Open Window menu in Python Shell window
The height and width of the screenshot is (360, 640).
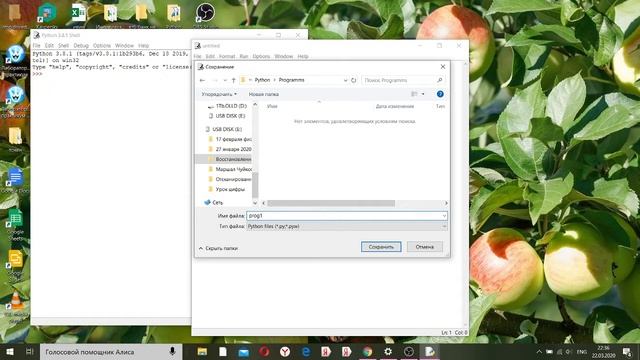[124, 45]
